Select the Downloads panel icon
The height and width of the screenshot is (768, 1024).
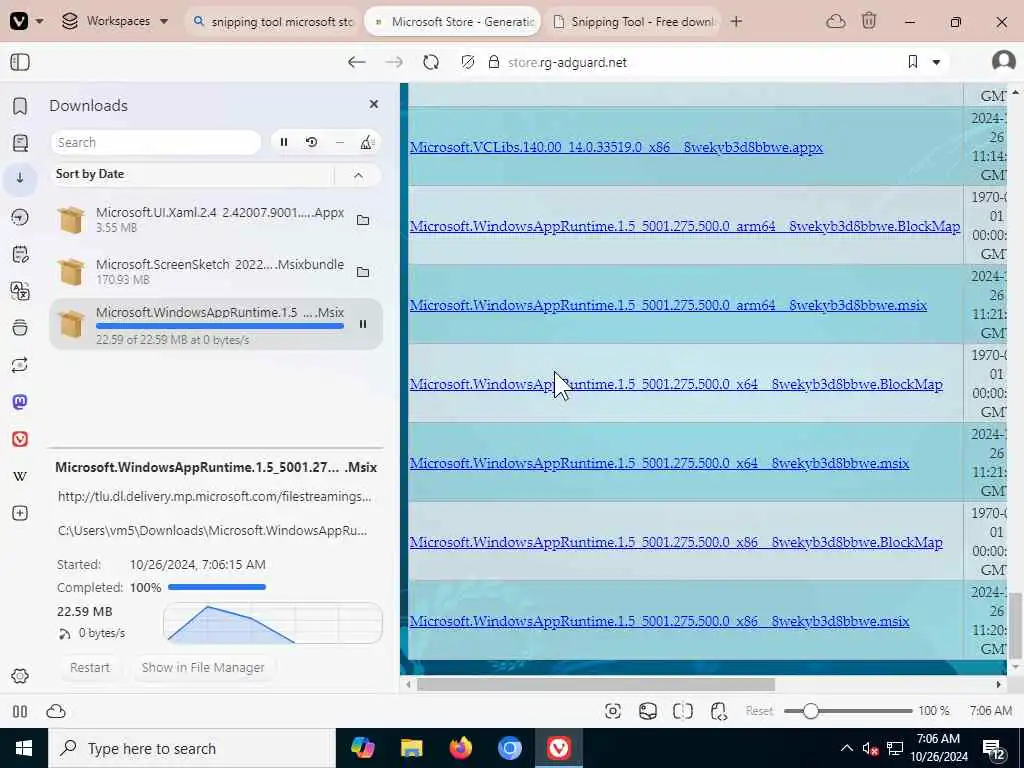point(20,178)
